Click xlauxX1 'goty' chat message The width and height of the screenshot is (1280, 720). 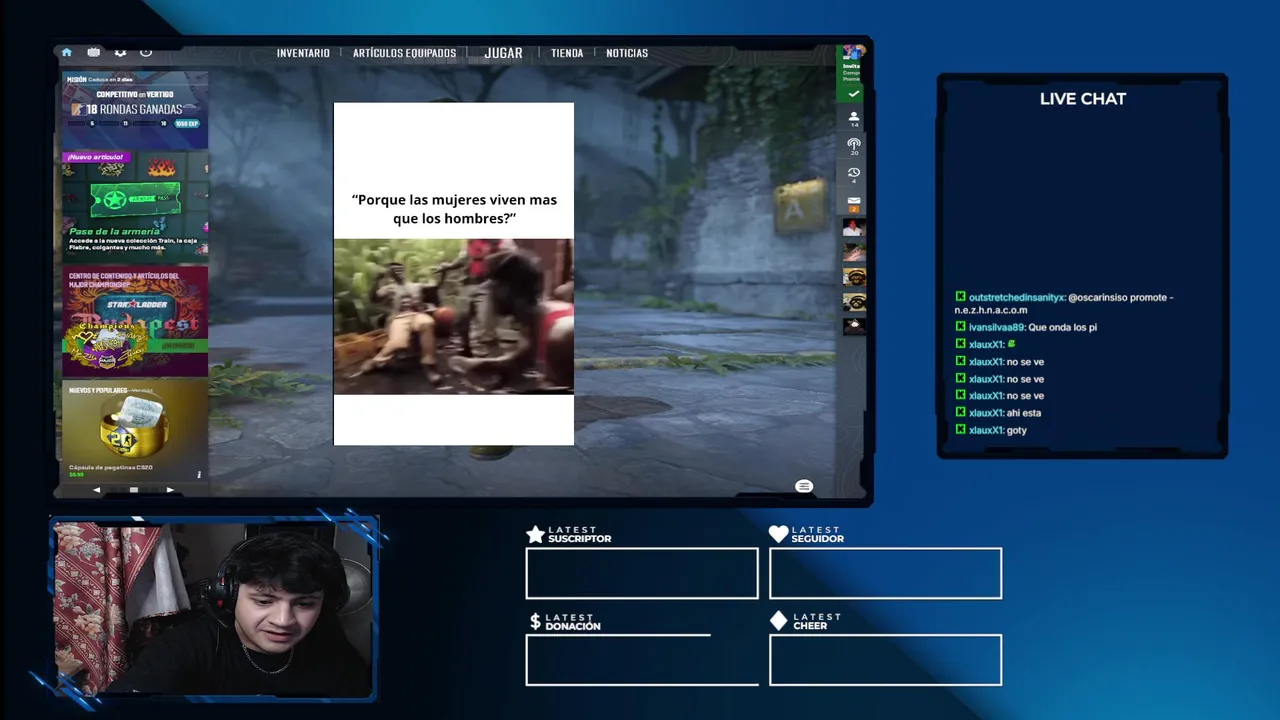pyautogui.click(x=991, y=430)
